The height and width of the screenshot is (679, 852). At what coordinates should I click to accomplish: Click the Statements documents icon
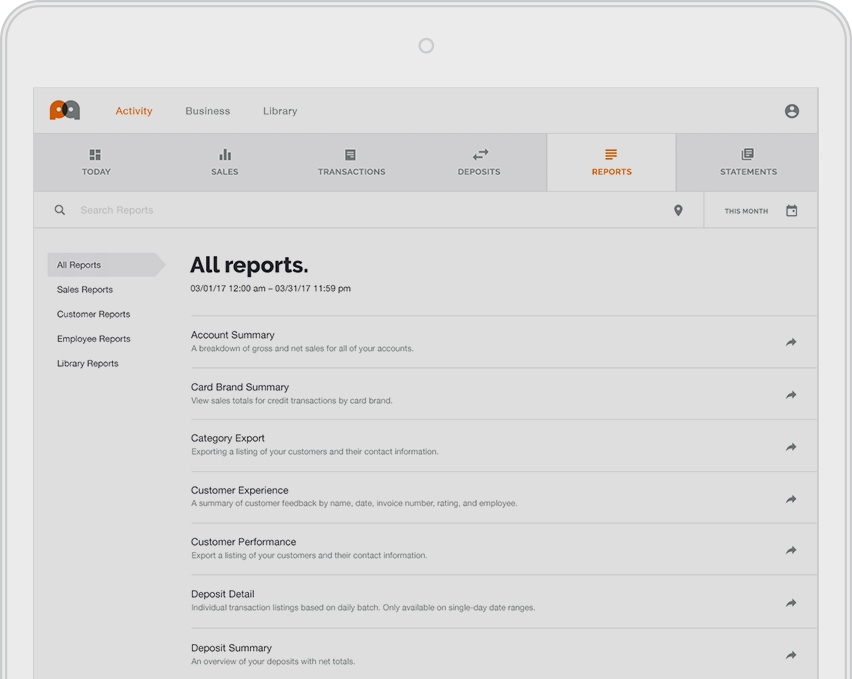748,154
